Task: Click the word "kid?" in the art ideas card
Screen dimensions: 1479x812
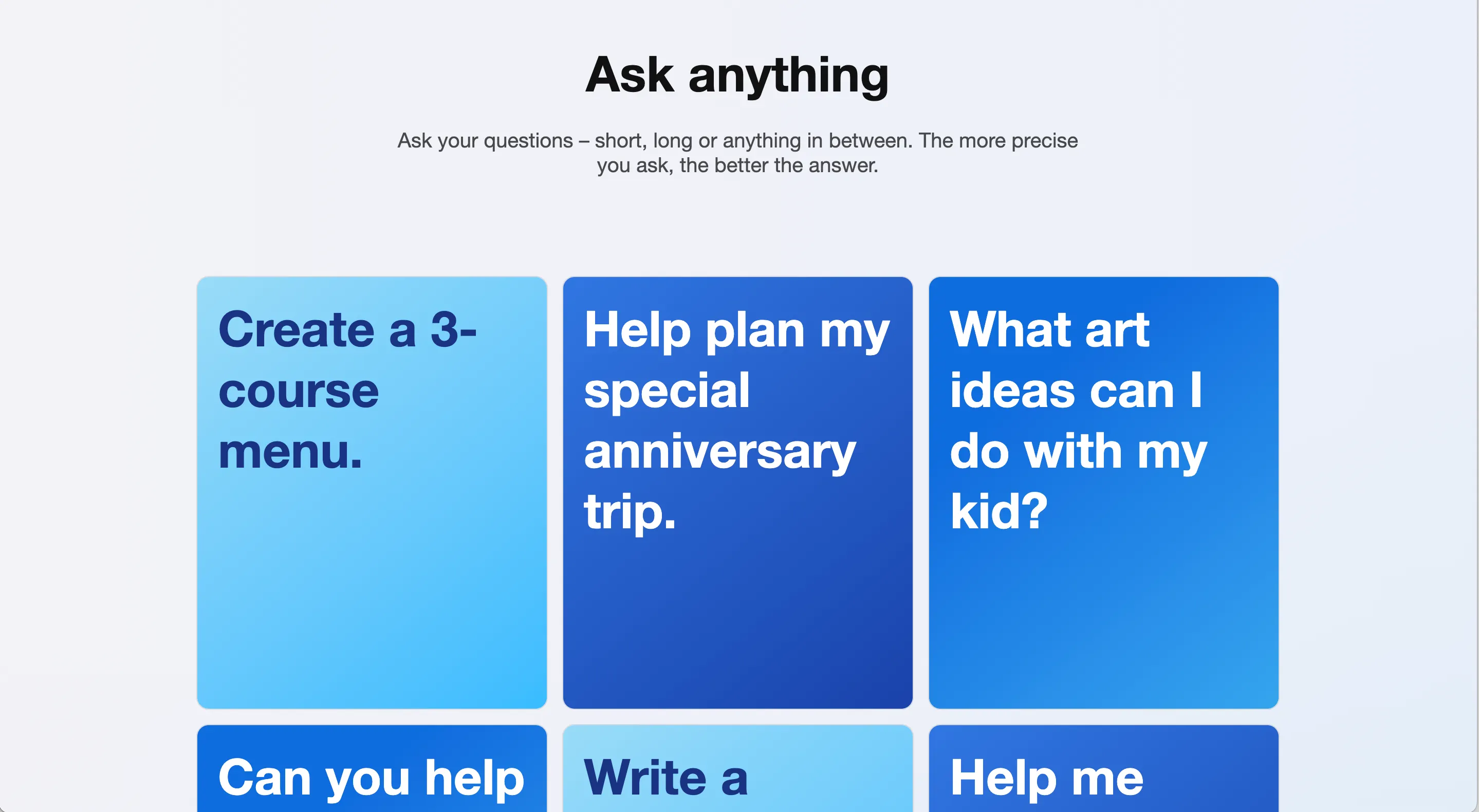Action: coord(999,511)
